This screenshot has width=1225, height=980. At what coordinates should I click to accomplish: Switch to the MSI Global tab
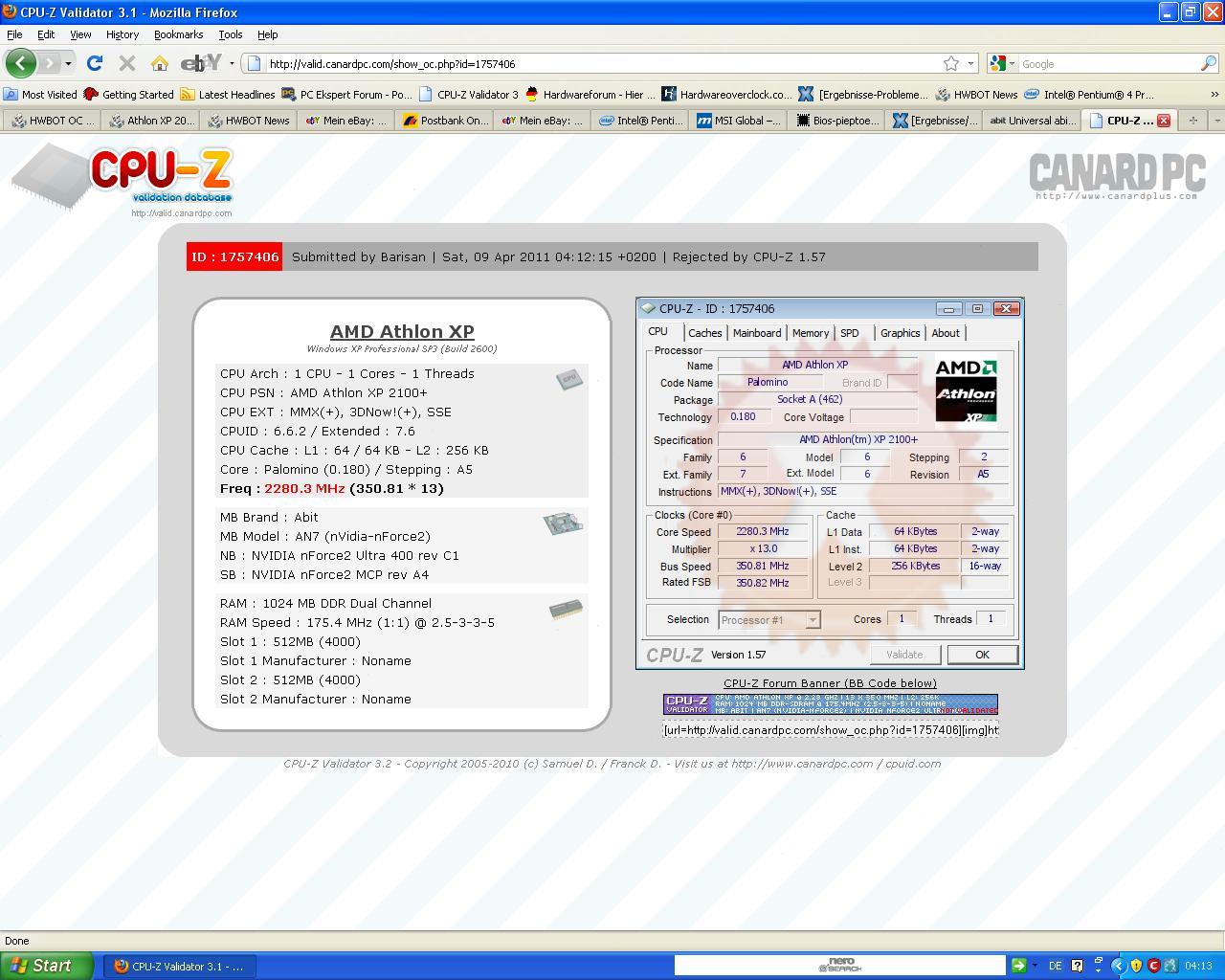[x=739, y=121]
